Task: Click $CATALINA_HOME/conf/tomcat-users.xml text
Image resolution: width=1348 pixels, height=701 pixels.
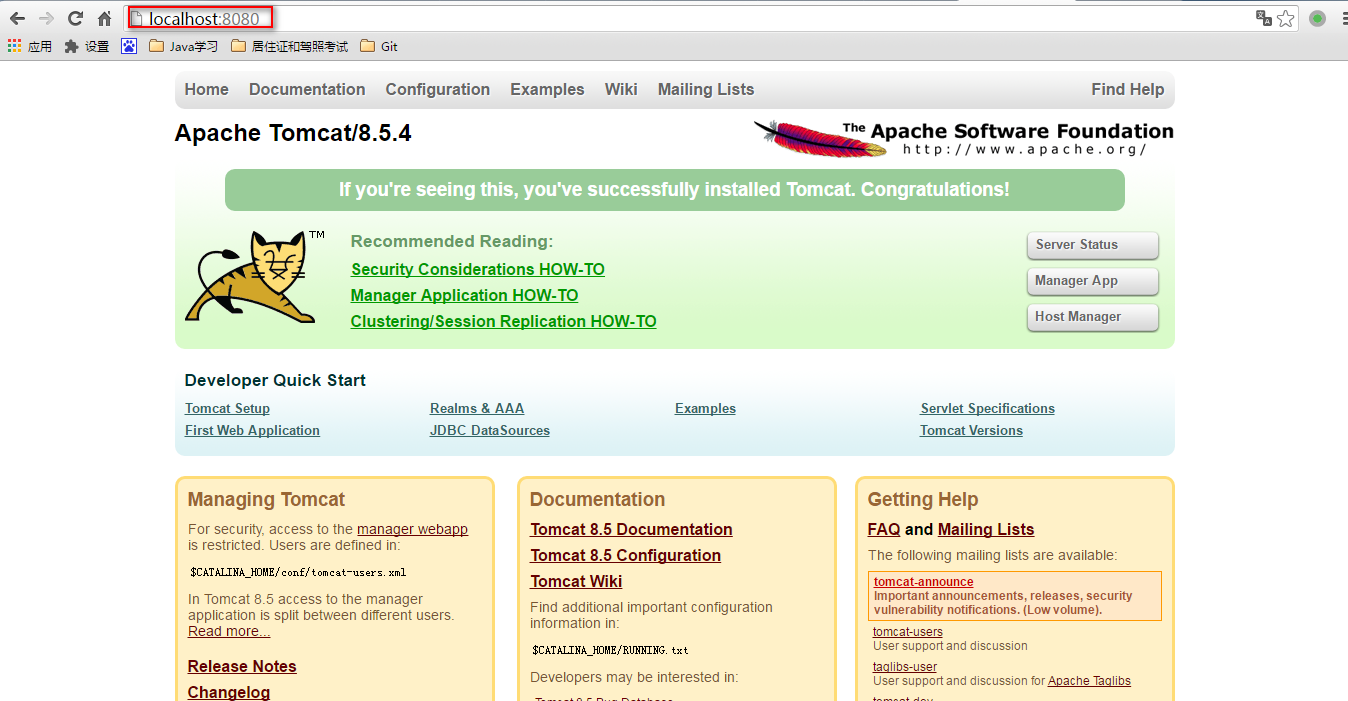Action: [298, 573]
